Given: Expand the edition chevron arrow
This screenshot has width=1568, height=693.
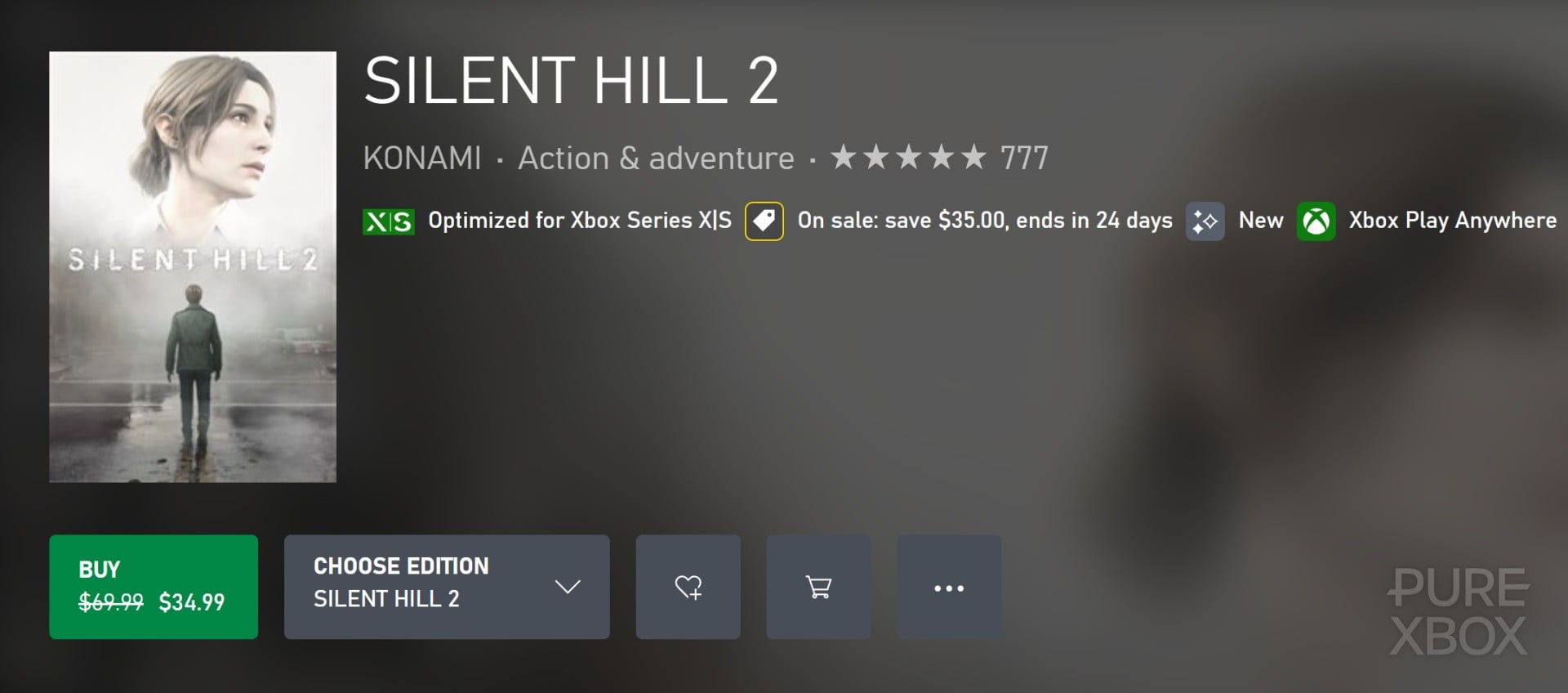Looking at the screenshot, I should 567,587.
